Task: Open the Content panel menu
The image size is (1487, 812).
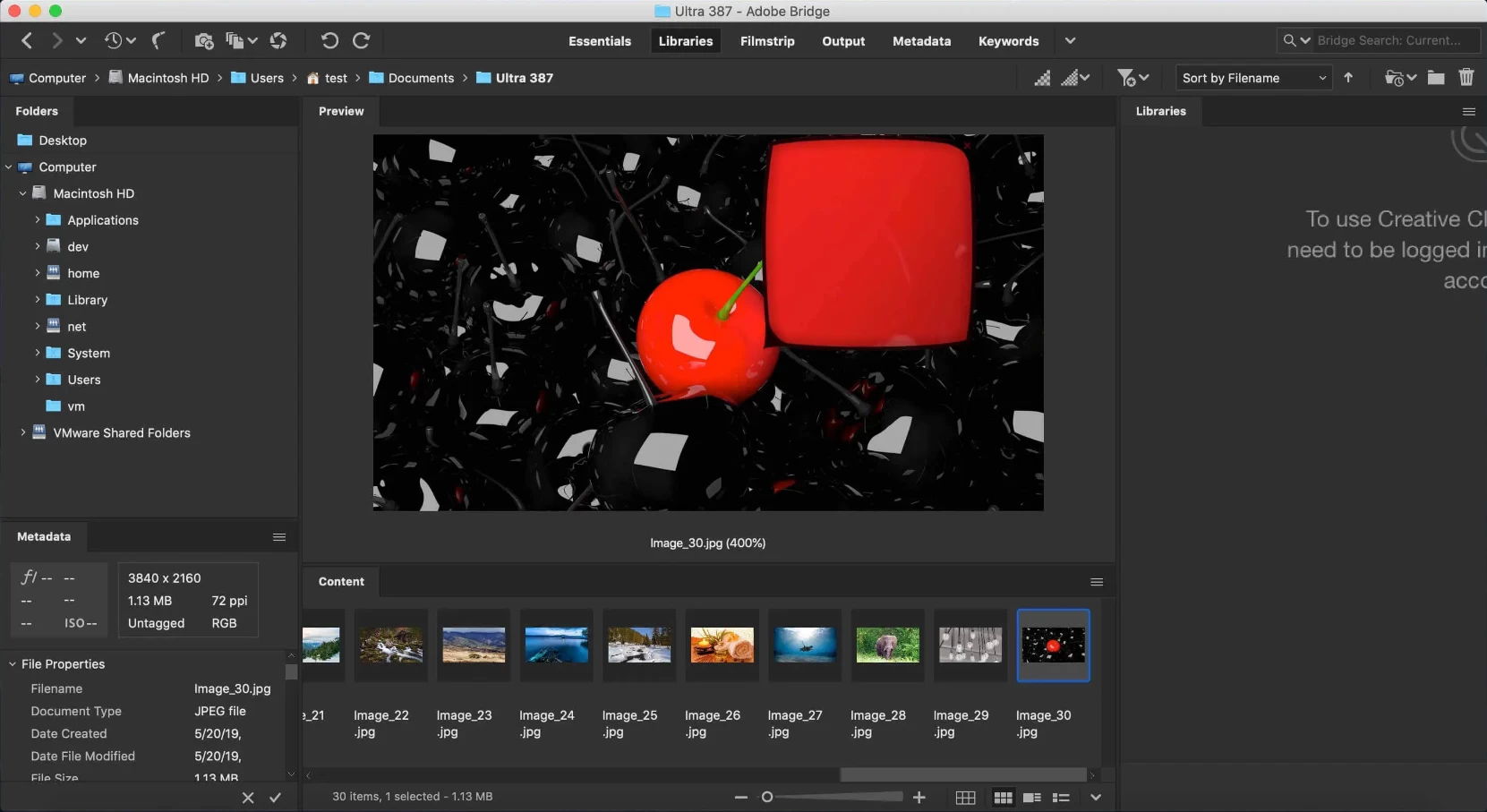Action: pyautogui.click(x=1098, y=582)
